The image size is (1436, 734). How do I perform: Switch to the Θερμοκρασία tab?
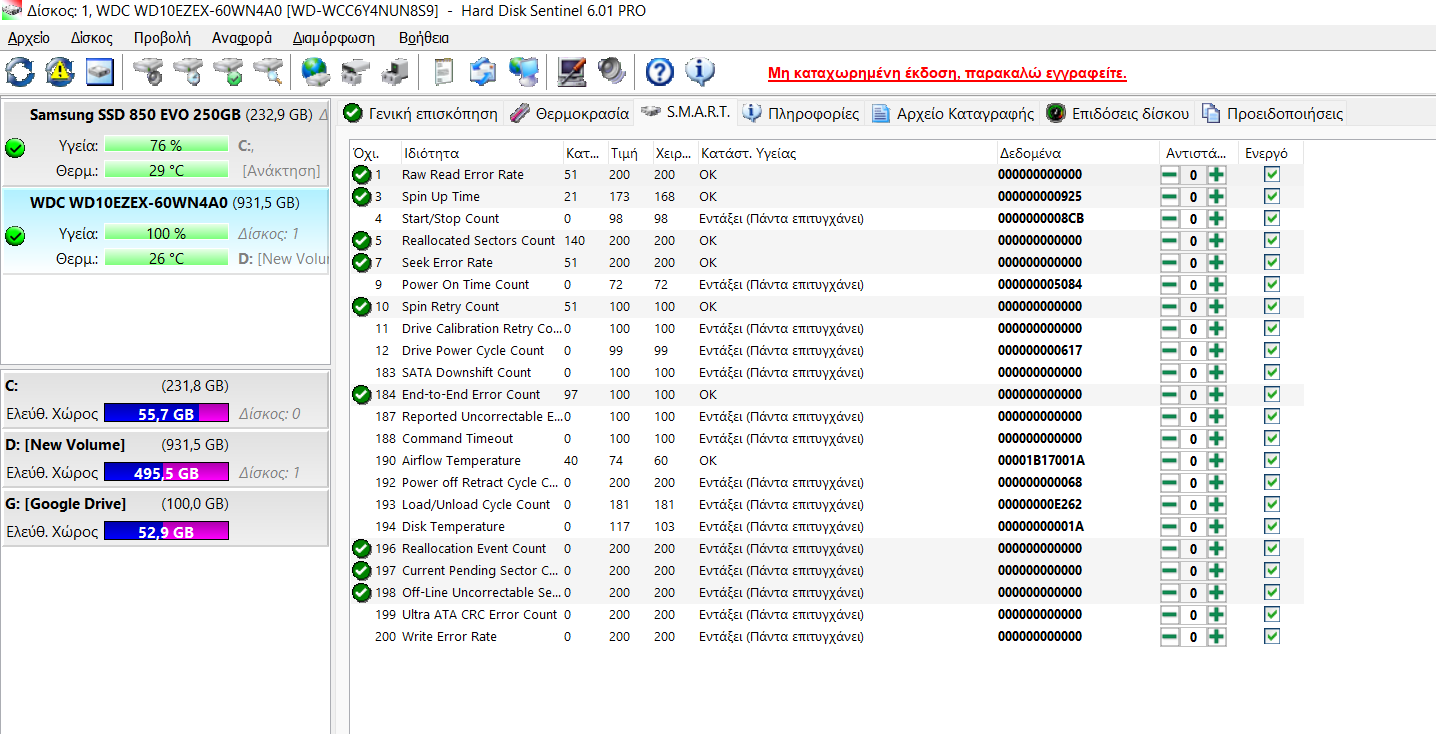pos(570,113)
